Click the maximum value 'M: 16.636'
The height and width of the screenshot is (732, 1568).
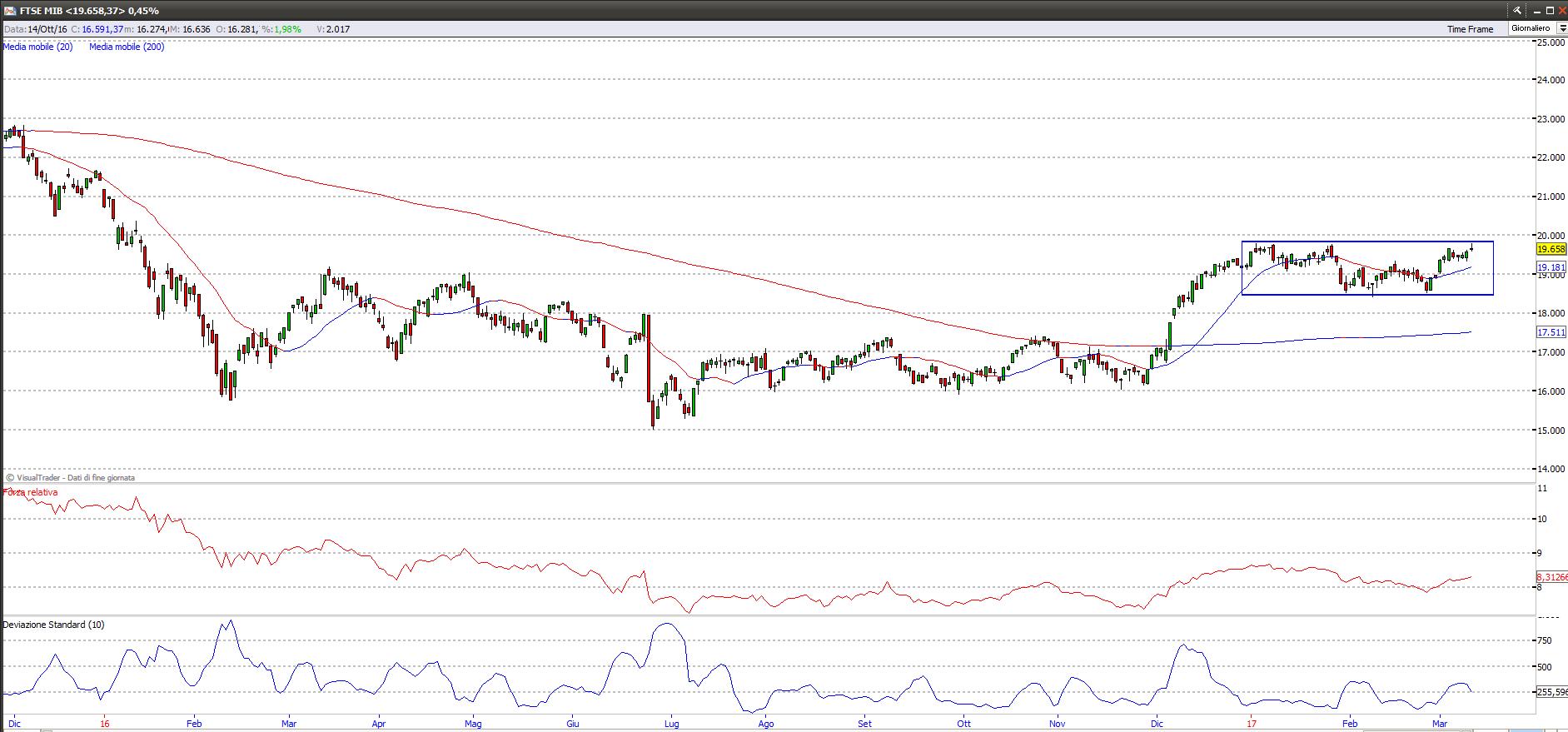[189, 29]
